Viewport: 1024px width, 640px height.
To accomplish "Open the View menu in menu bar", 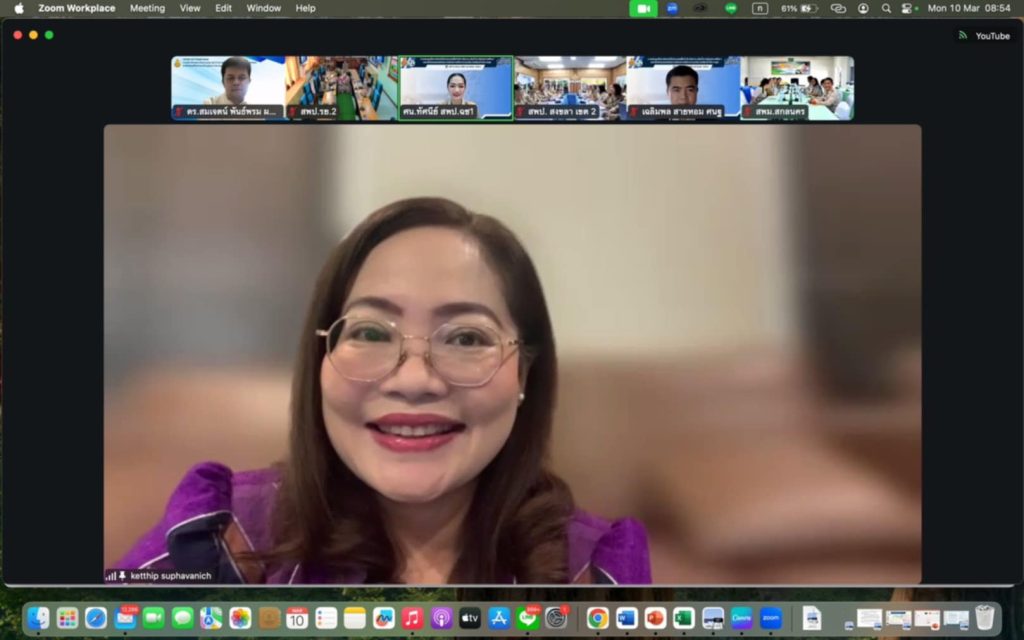I will [190, 8].
